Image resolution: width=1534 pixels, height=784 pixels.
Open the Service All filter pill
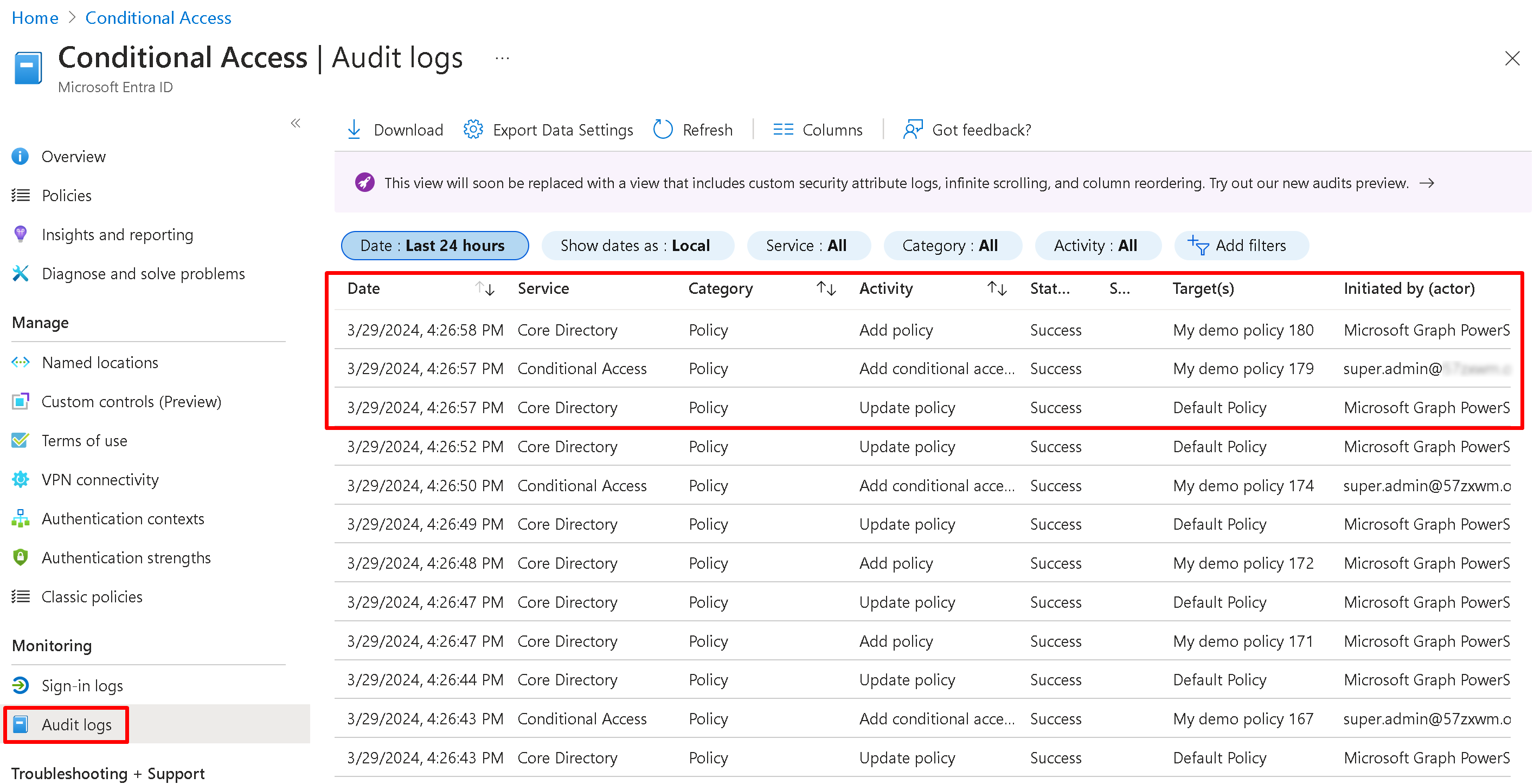pos(807,245)
